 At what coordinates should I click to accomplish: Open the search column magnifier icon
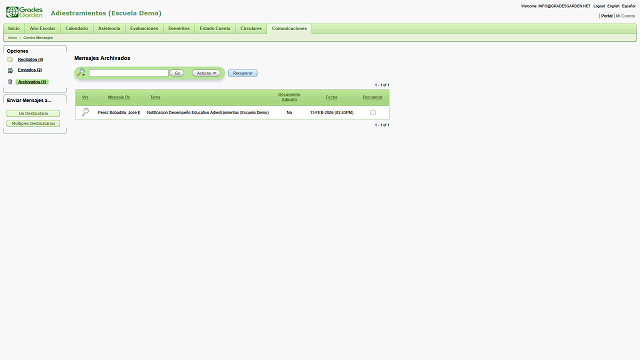pos(81,73)
